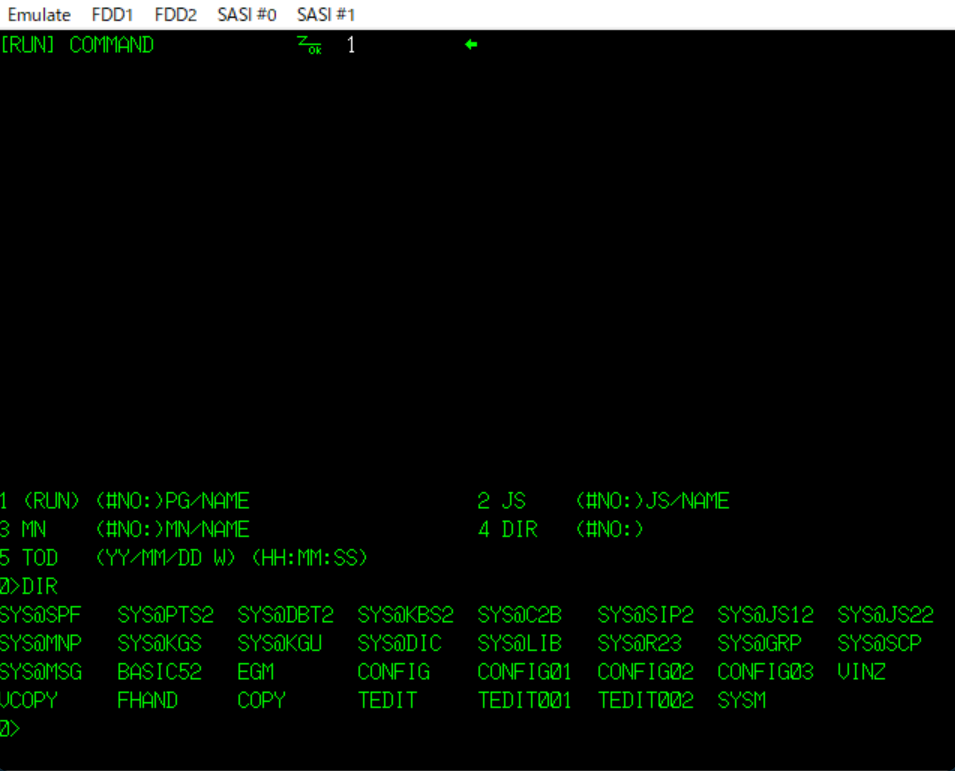The image size is (955, 771).
Task: Select file name TEDIT
Action: coord(387,701)
